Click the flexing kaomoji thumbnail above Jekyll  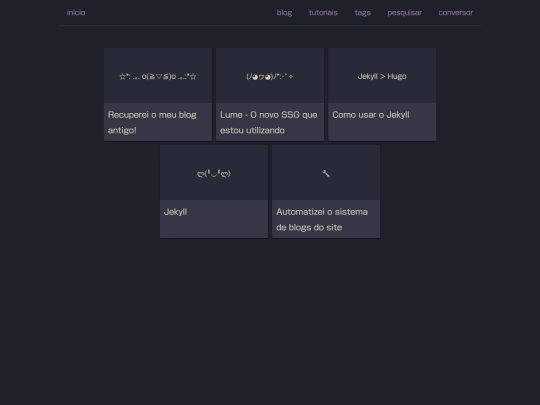pyautogui.click(x=214, y=173)
